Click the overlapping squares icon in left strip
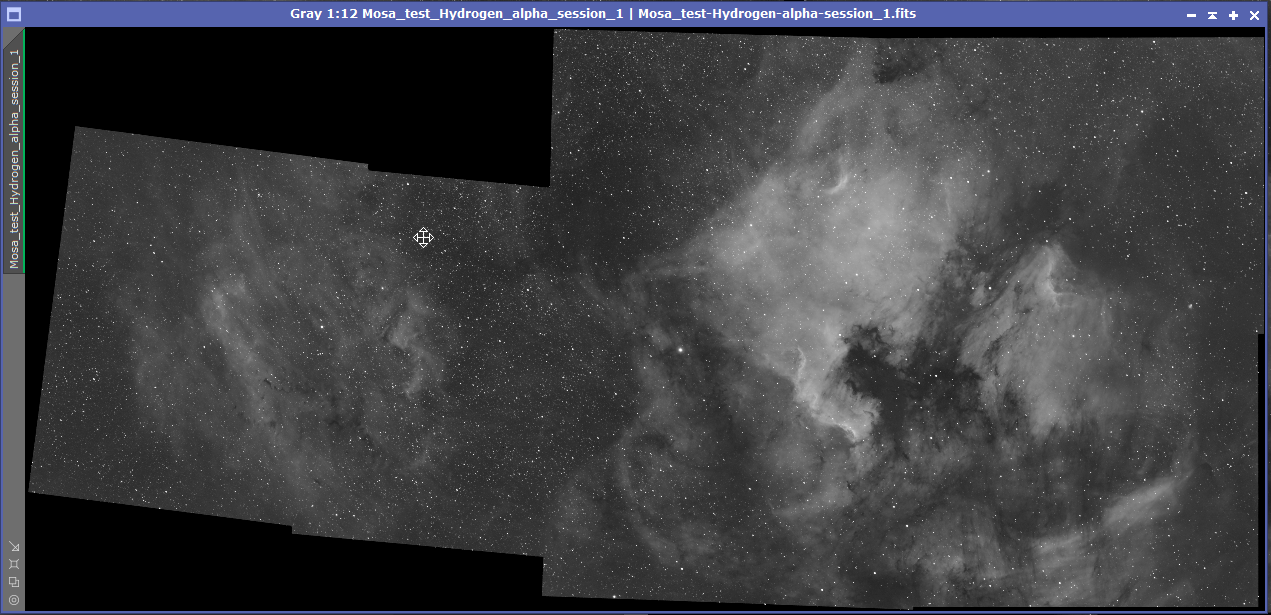 click(14, 582)
